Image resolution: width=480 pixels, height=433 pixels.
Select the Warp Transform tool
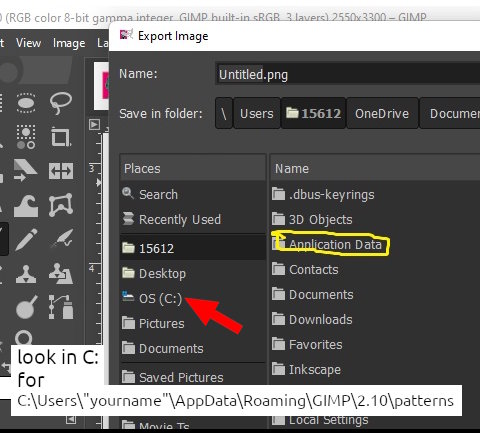coord(26,206)
